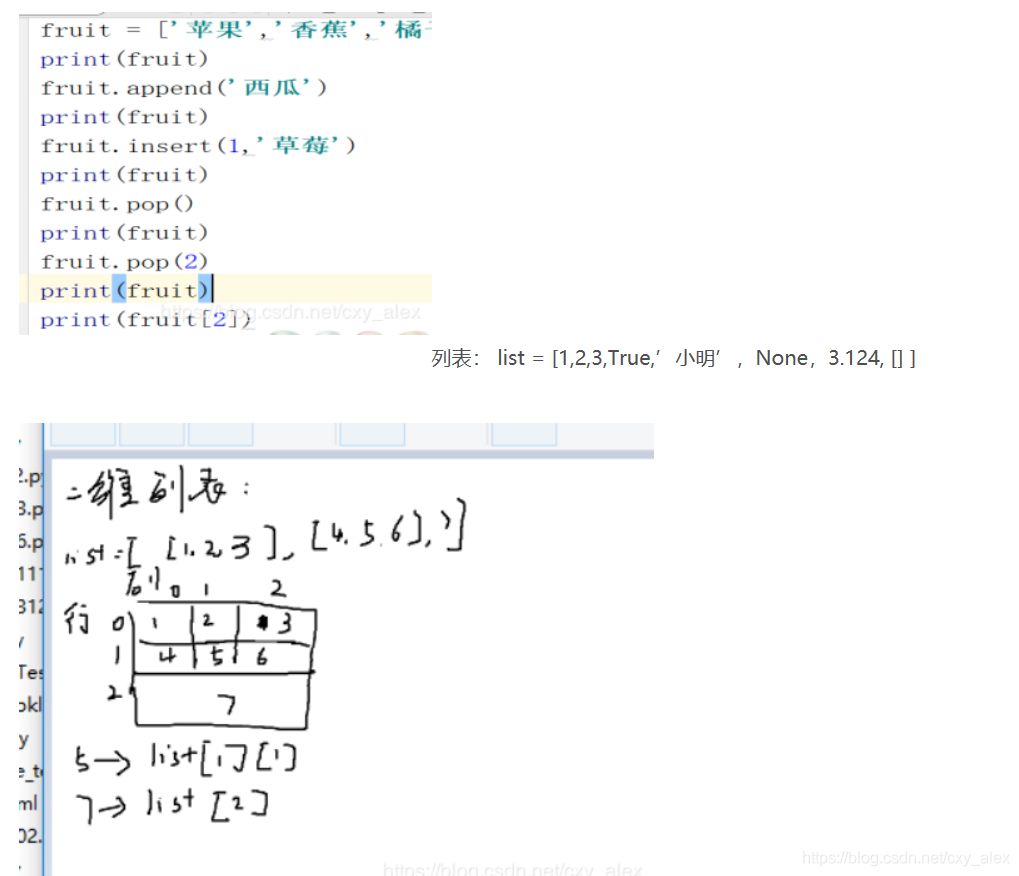Click the handwritten 7 → list[2] note
The image size is (1019, 876).
(172, 806)
